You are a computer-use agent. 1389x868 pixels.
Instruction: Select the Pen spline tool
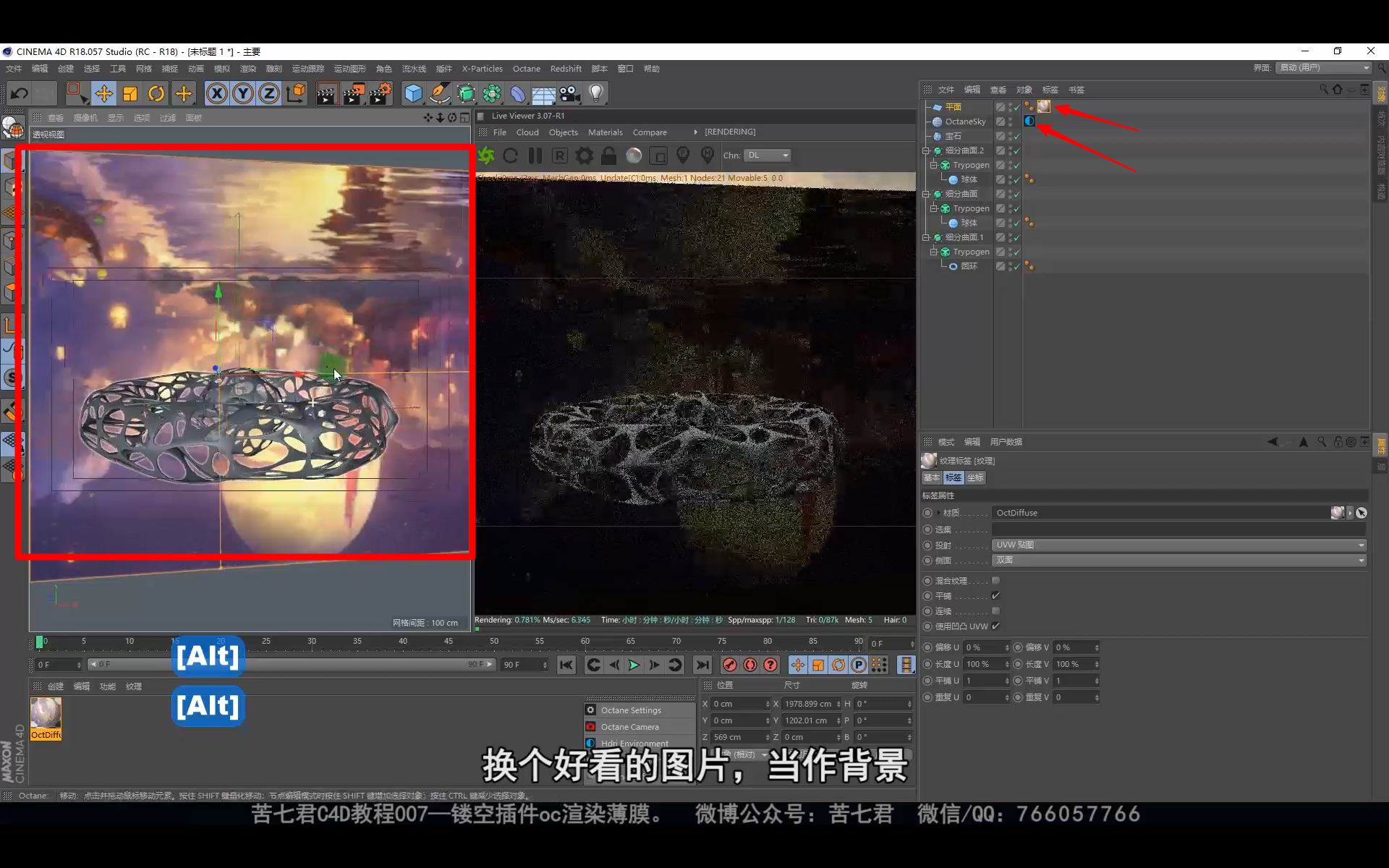click(439, 93)
